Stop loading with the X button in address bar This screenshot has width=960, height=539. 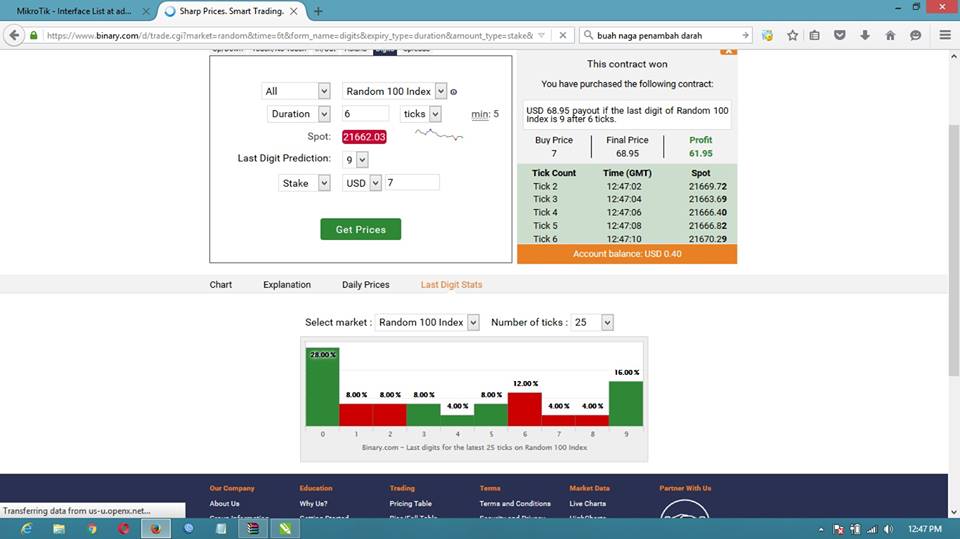coord(563,36)
